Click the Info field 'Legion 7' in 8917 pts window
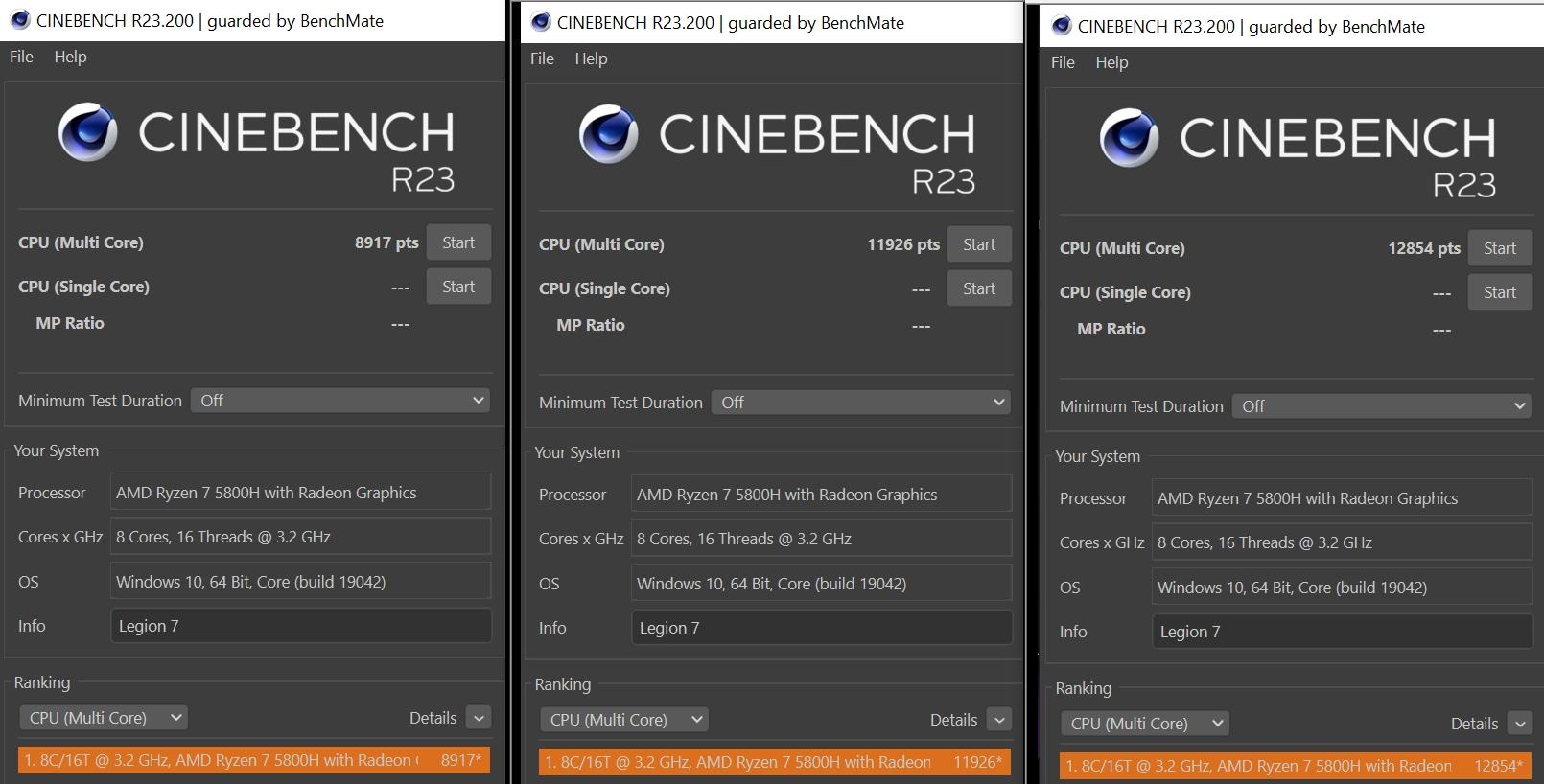This screenshot has width=1544, height=784. (301, 626)
